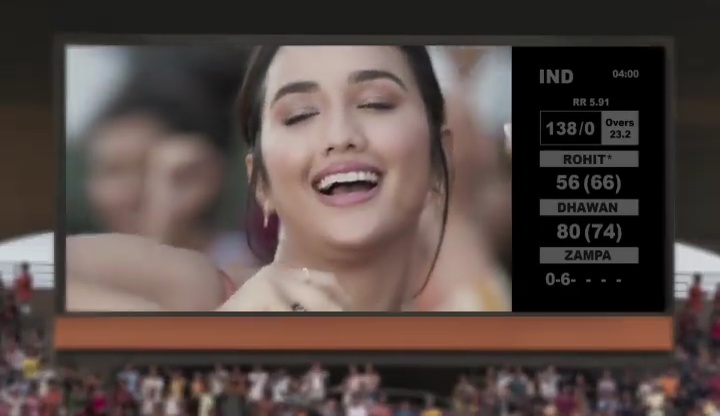Click the 0-6 ball-by-ball record
The width and height of the screenshot is (720, 416).
pyautogui.click(x=560, y=280)
